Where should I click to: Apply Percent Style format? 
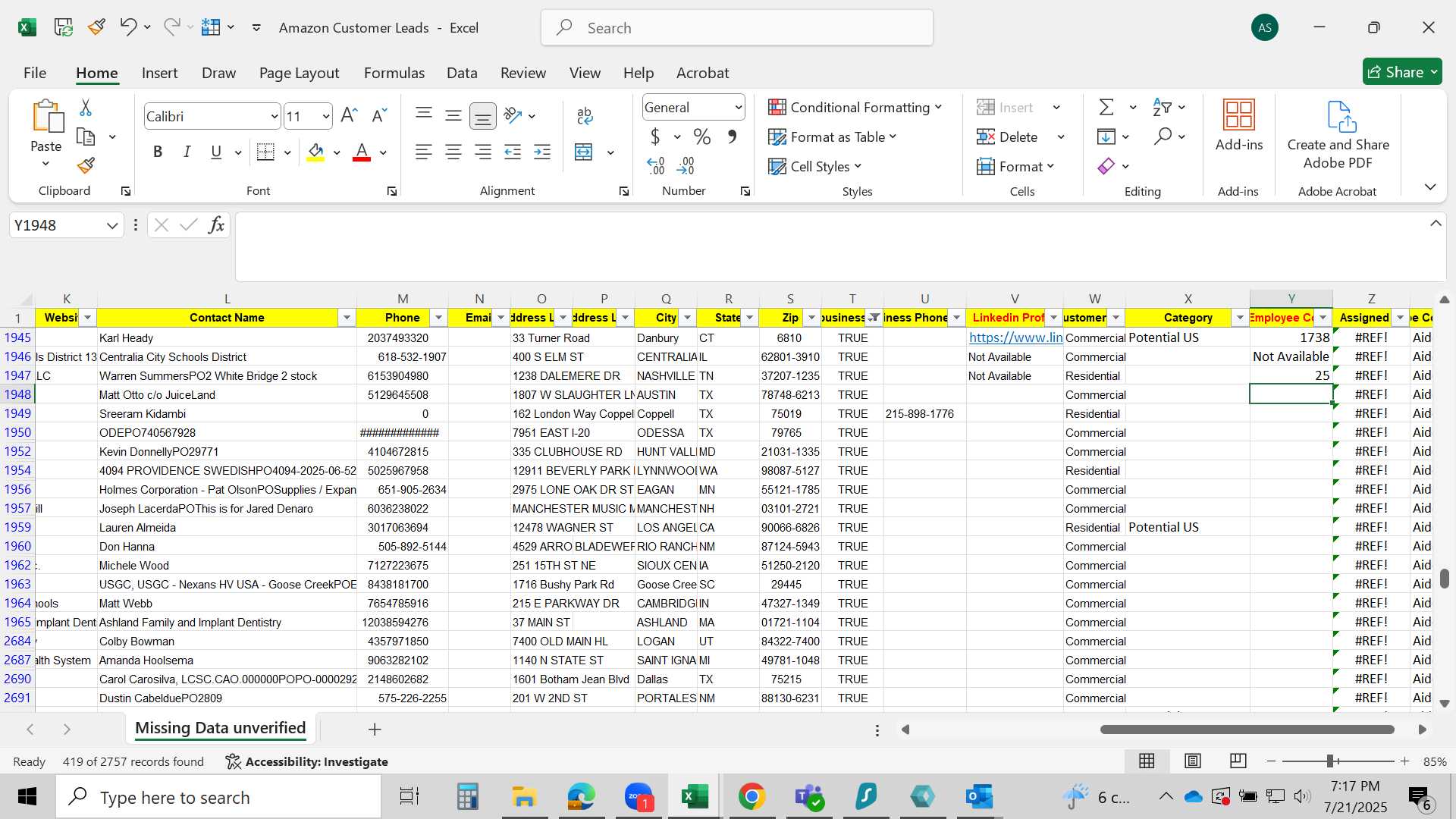[702, 136]
